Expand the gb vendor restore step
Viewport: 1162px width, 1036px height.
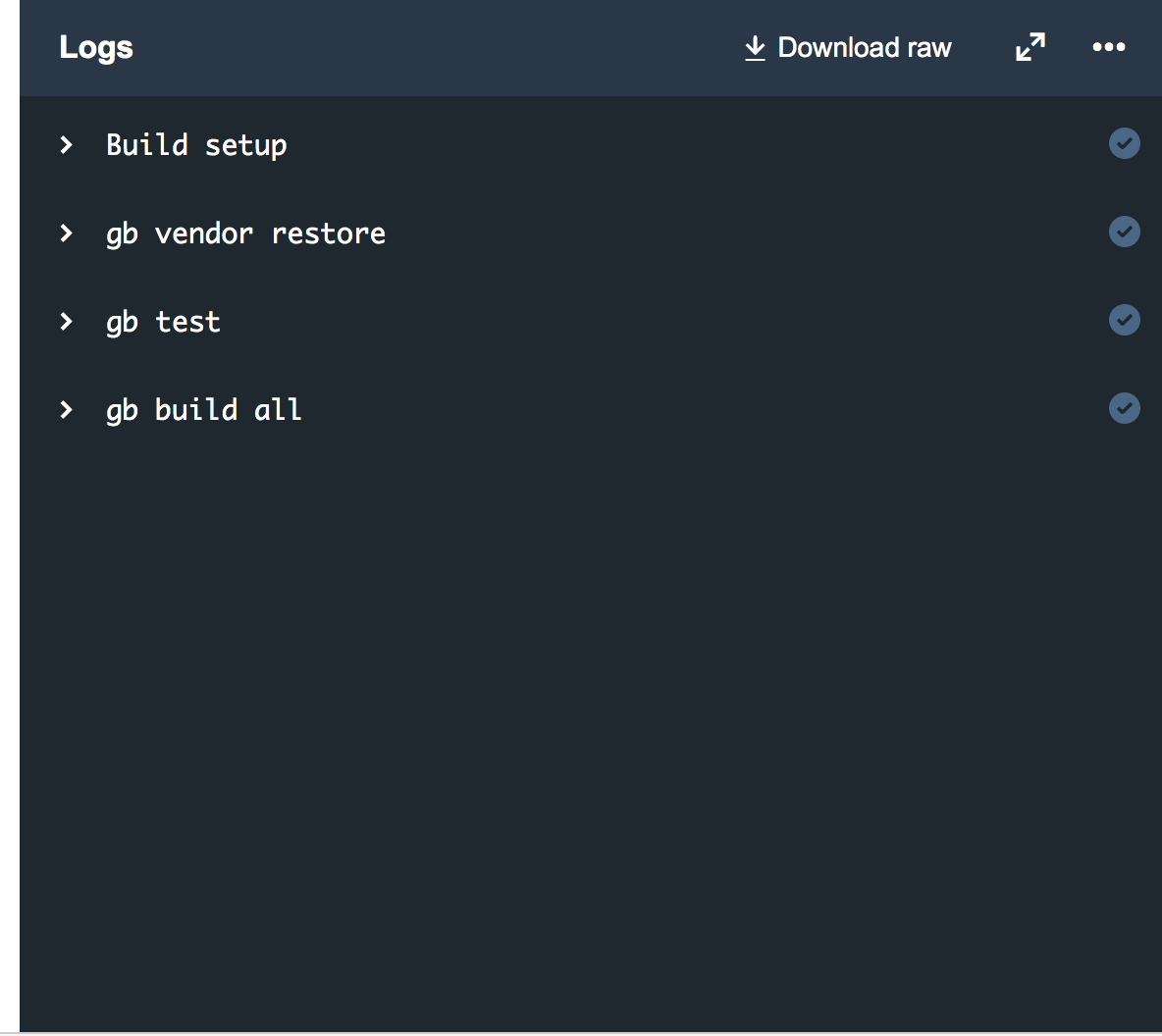[66, 233]
